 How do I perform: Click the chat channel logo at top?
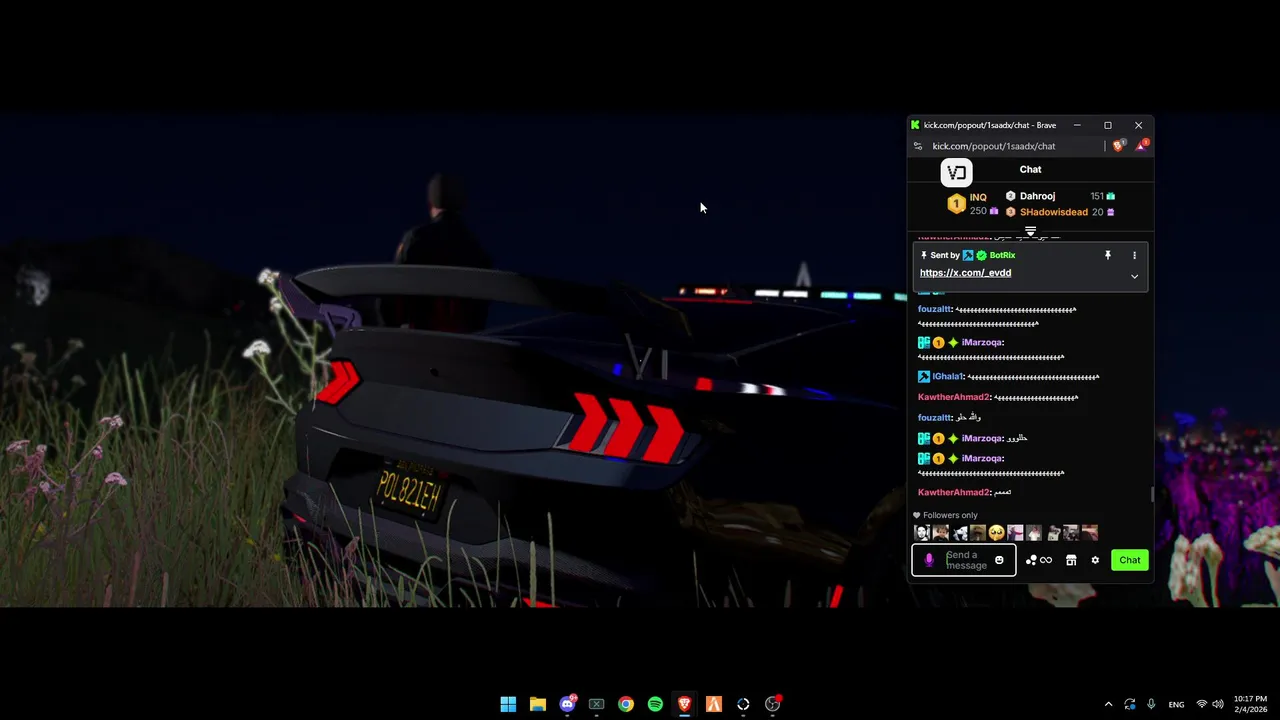coord(956,172)
